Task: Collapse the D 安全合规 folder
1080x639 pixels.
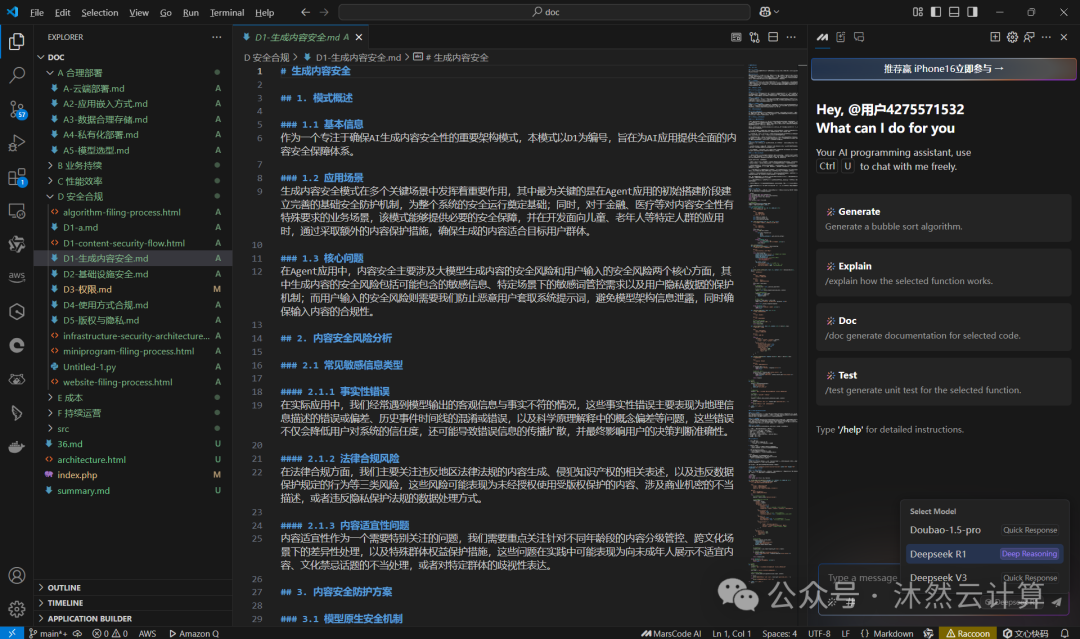Action: (x=134, y=196)
